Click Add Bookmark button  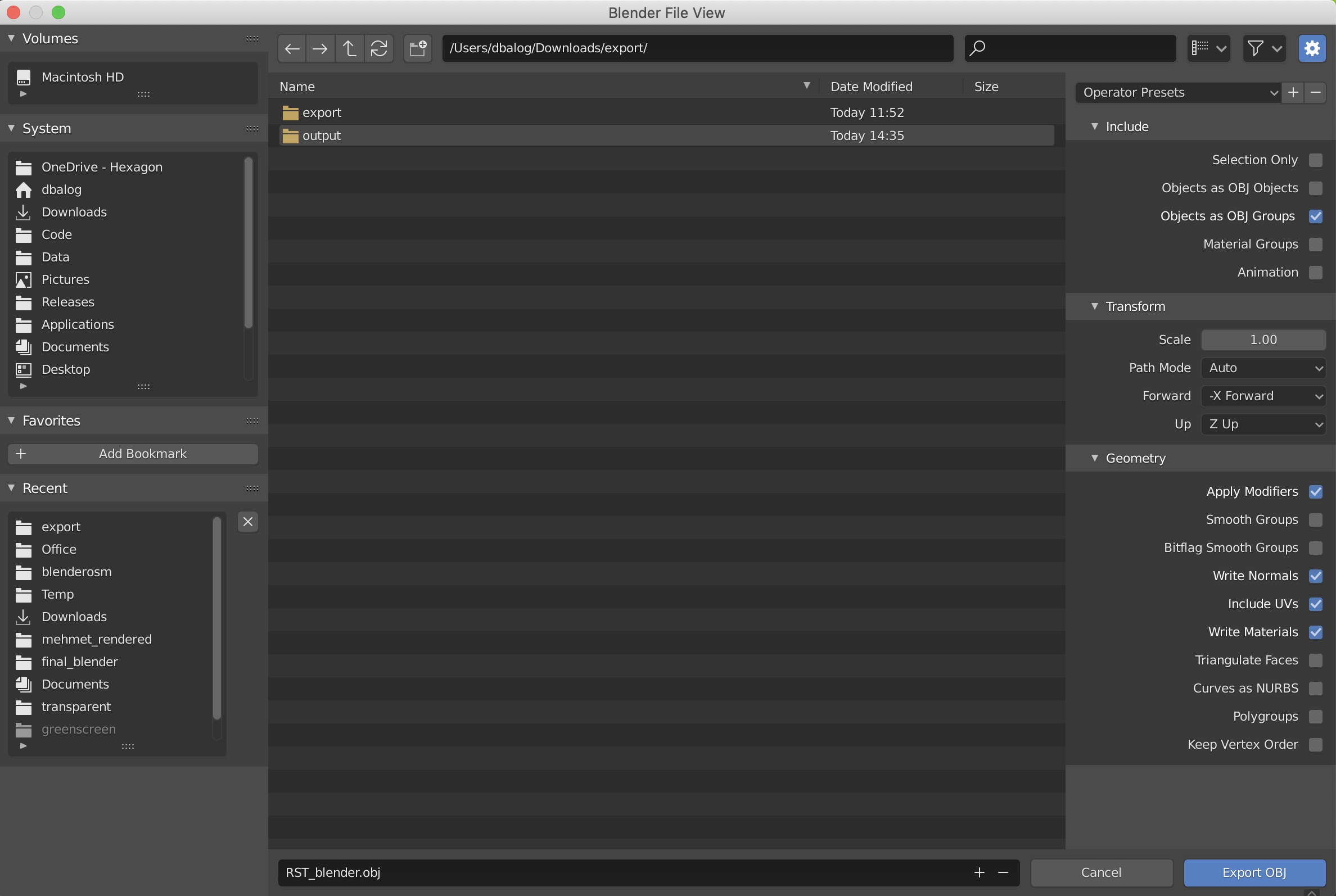click(x=133, y=454)
